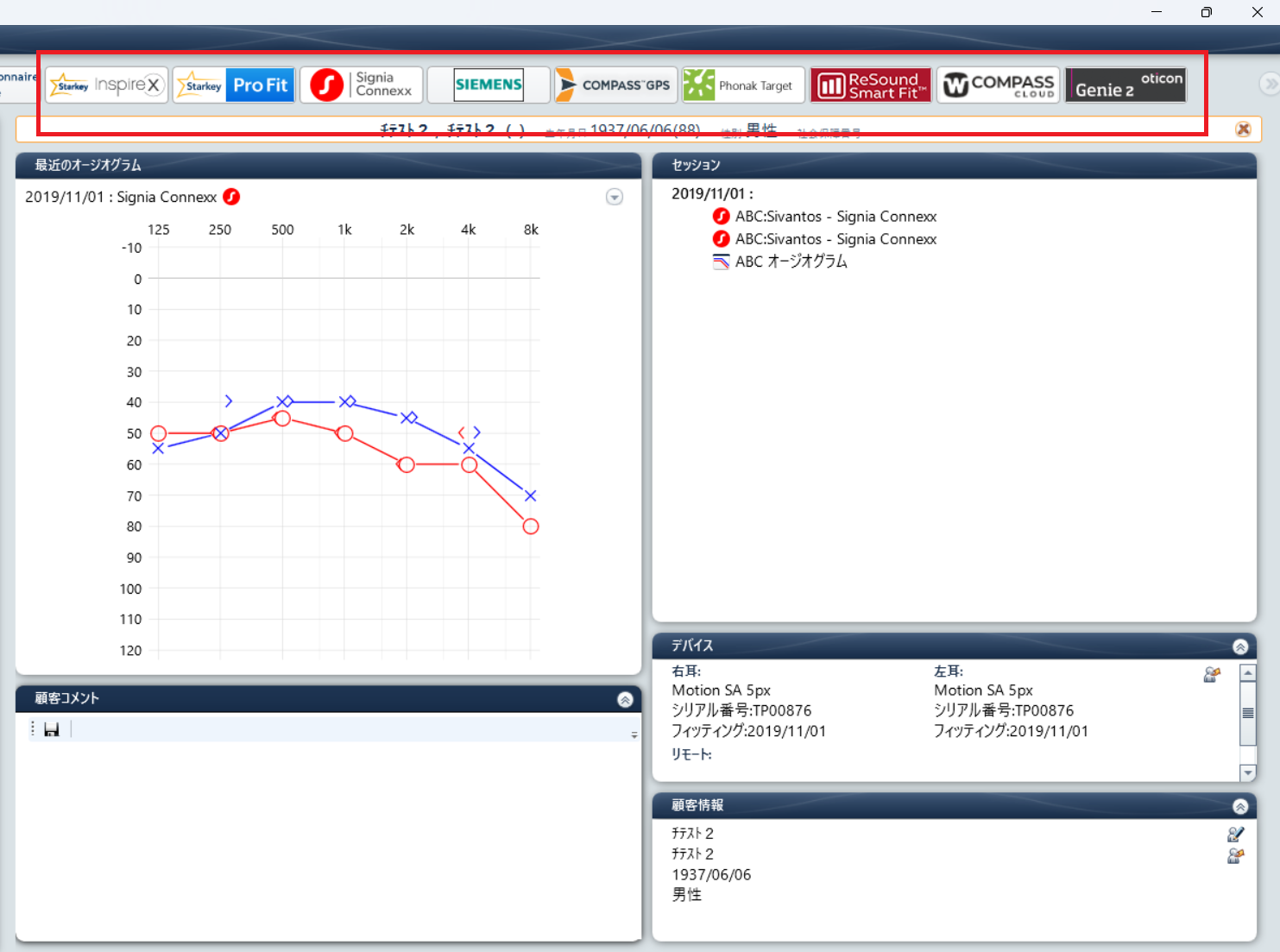
Task: Open Starkey Pro Fit module
Action: pos(234,85)
